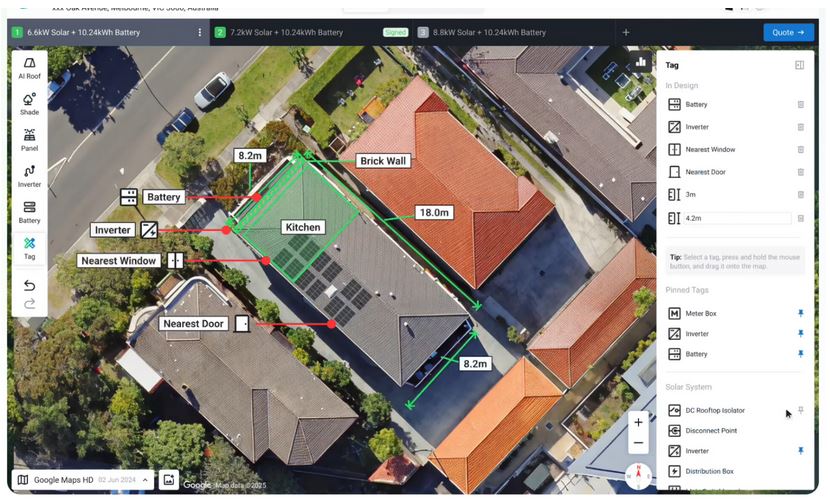Collapse the Tag side panel
Image resolution: width=830 pixels, height=500 pixels.
799,65
